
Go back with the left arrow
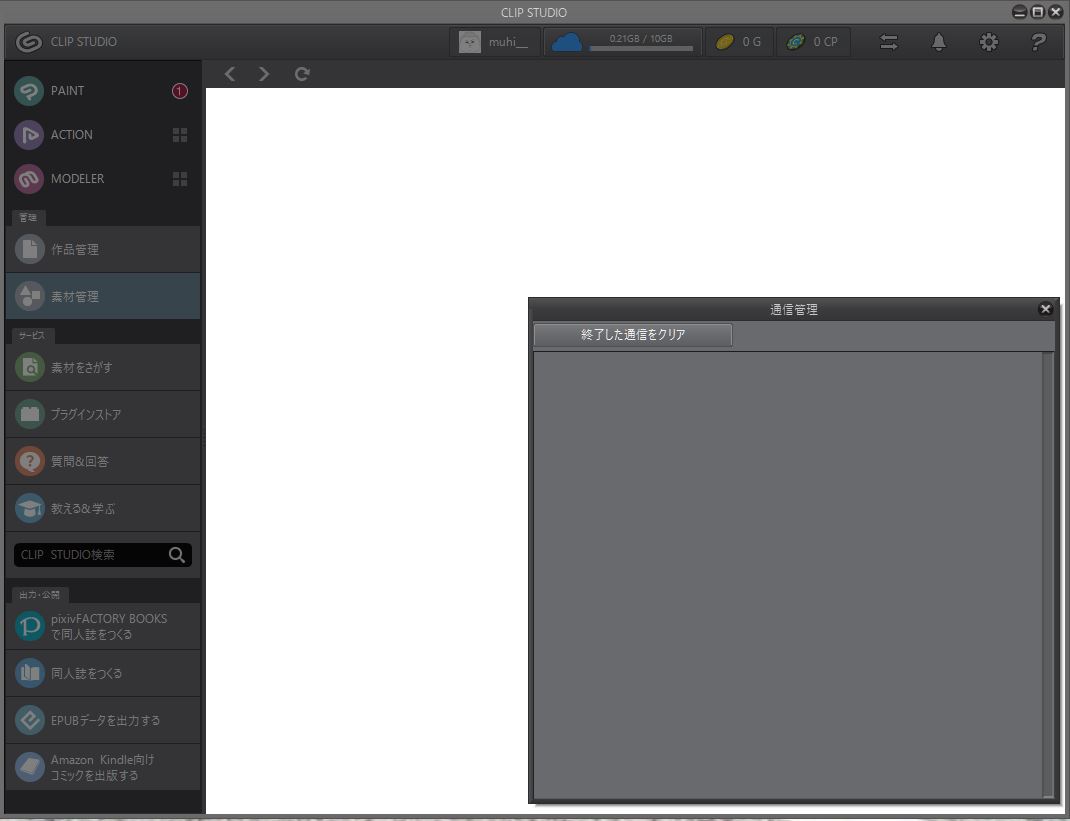click(x=230, y=74)
